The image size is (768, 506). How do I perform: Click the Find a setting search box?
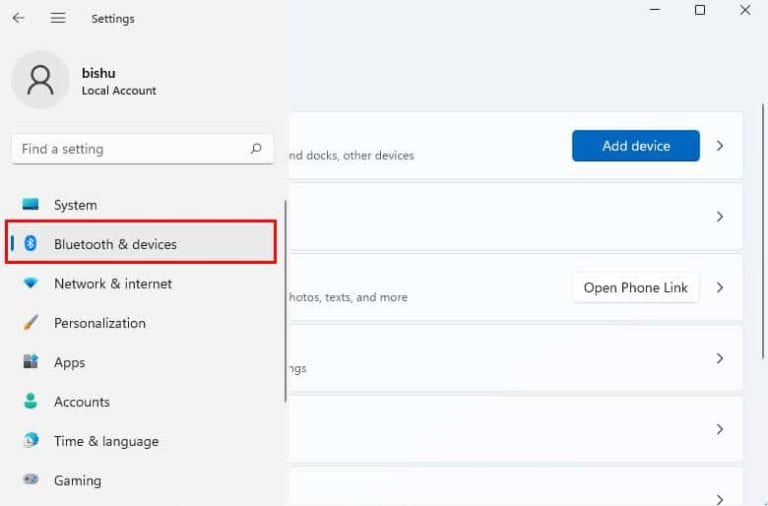[x=130, y=149]
